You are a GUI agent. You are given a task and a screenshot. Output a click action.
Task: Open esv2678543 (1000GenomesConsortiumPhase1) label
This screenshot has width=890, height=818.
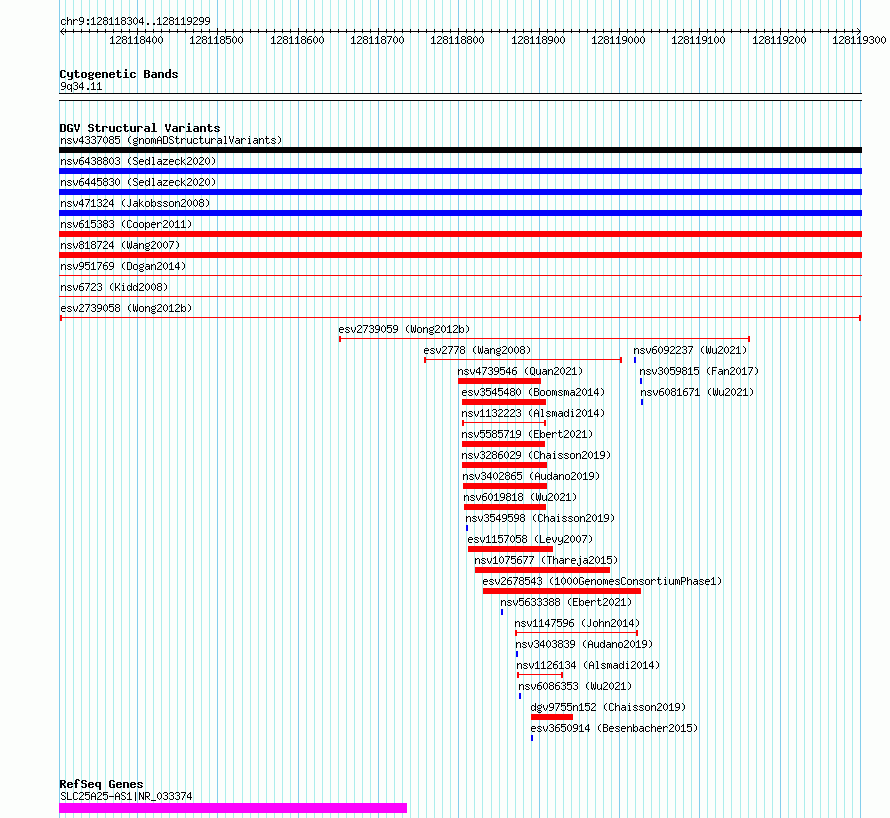click(x=602, y=581)
